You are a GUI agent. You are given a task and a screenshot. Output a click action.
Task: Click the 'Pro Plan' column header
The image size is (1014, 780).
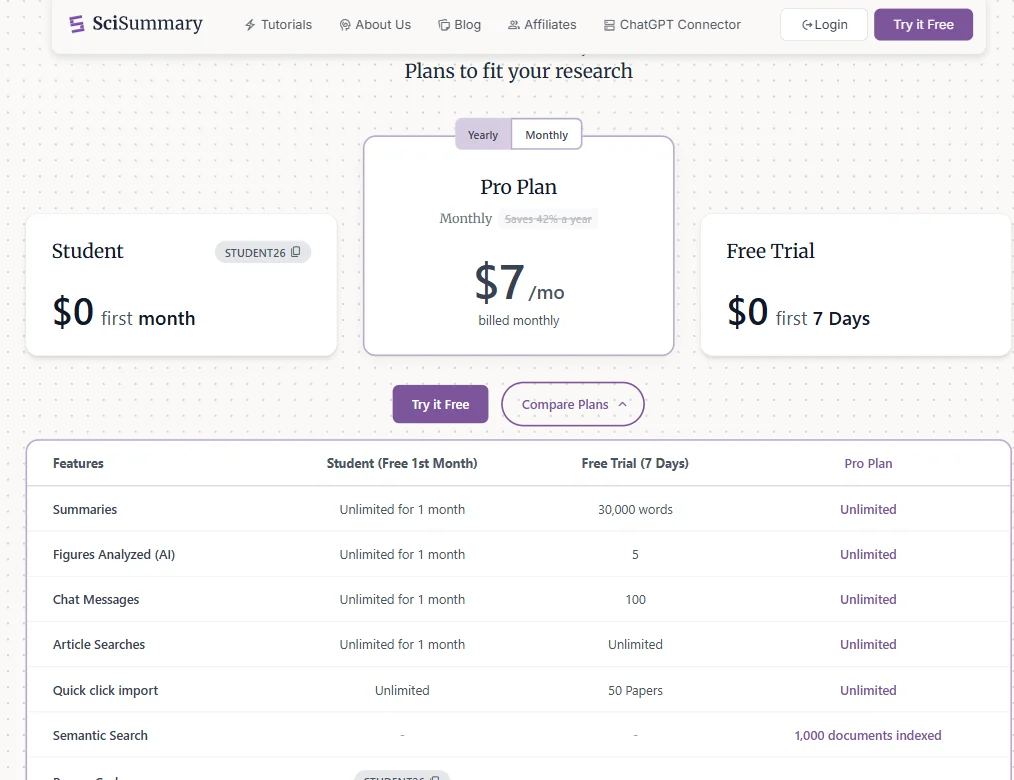point(868,463)
